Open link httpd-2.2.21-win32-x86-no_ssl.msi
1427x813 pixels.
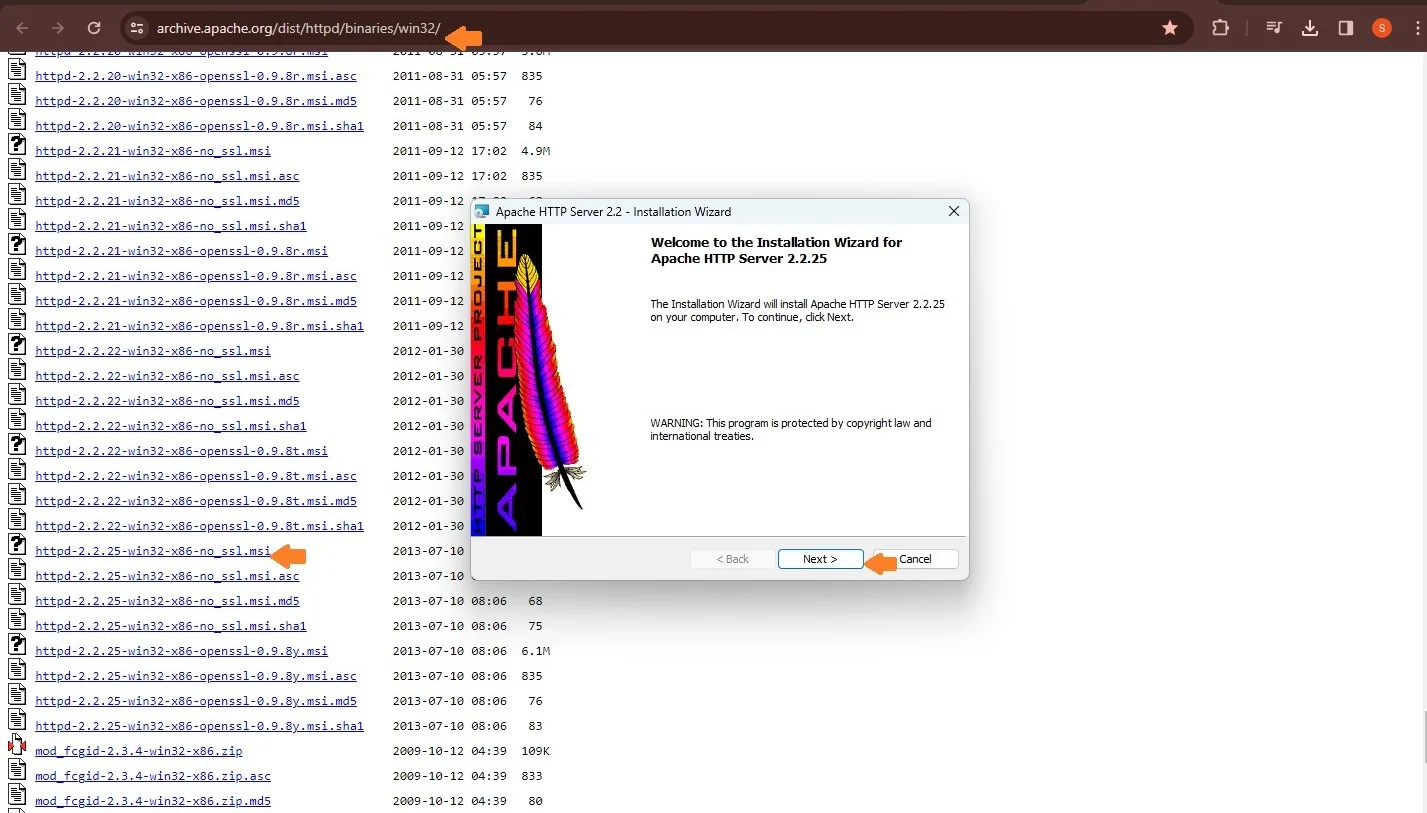pos(153,151)
